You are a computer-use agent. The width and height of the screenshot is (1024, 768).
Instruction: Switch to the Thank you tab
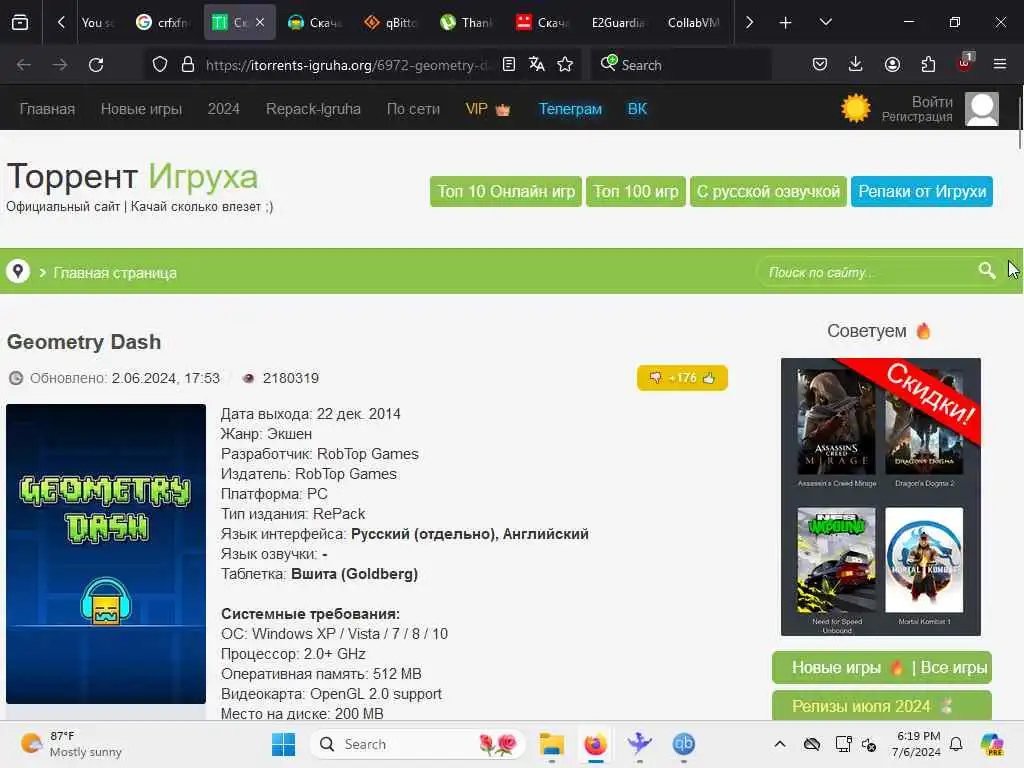tap(466, 22)
